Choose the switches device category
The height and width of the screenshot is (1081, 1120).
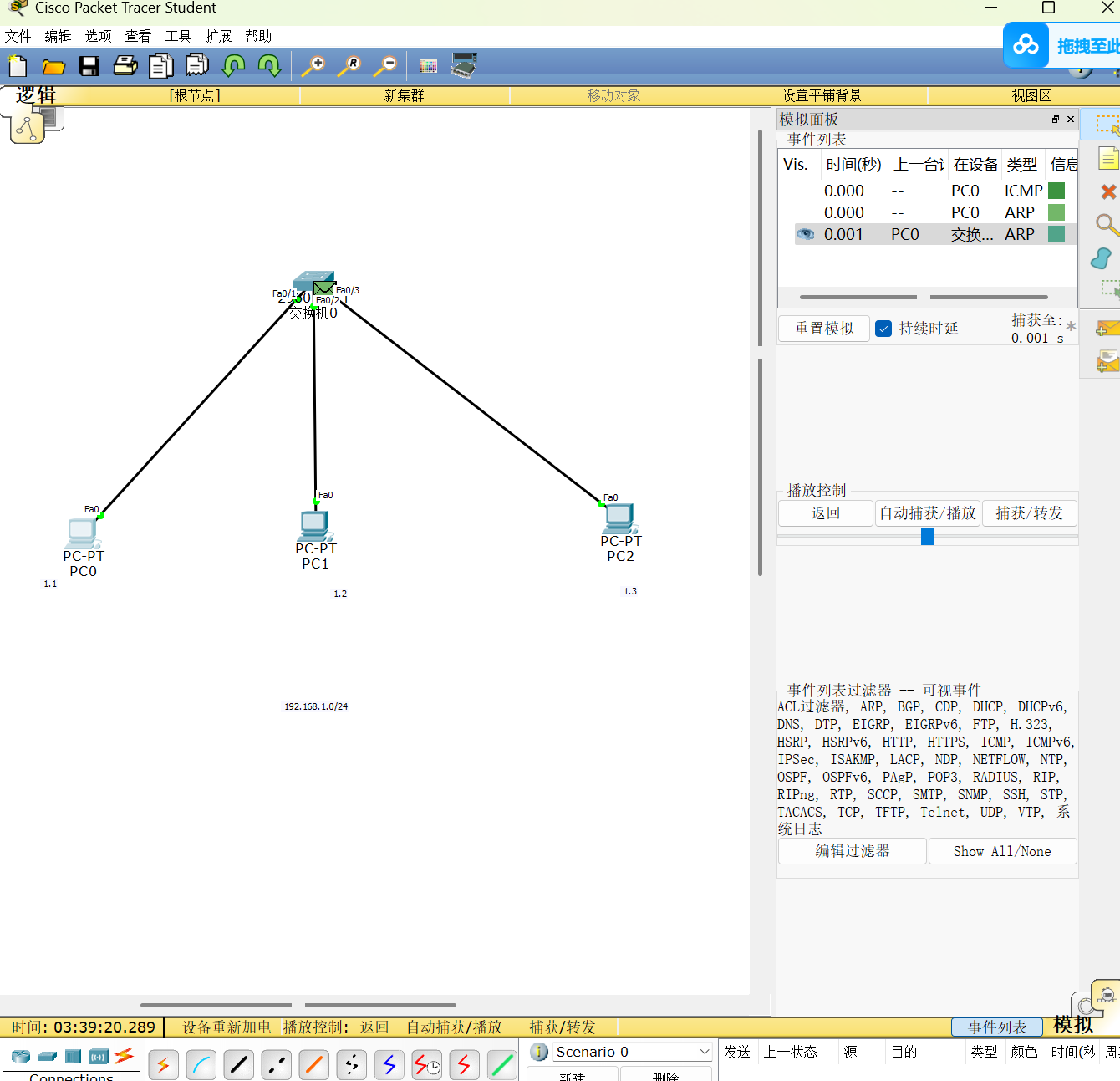point(48,1056)
